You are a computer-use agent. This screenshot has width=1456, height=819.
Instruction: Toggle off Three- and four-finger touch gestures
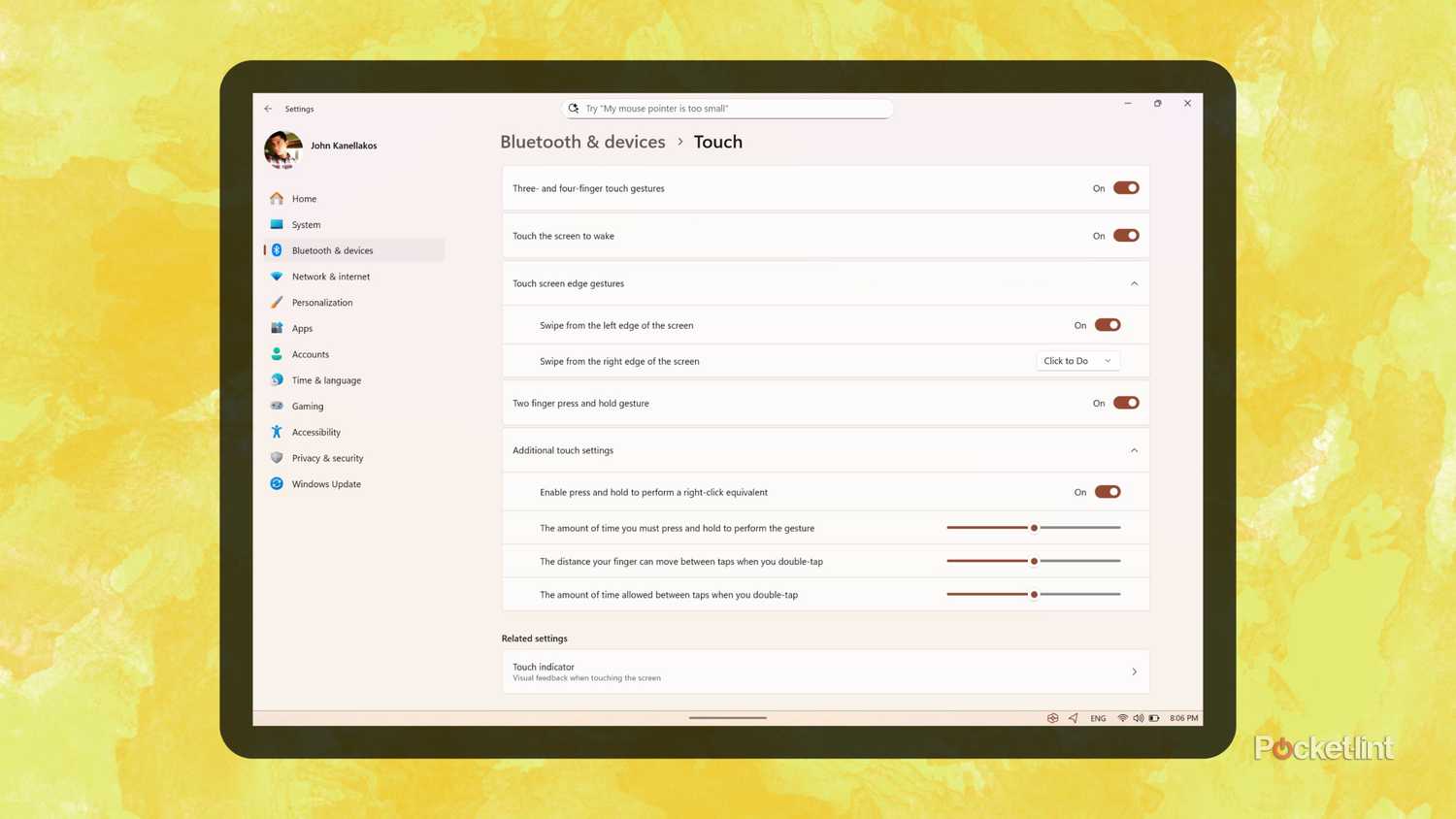click(x=1126, y=187)
